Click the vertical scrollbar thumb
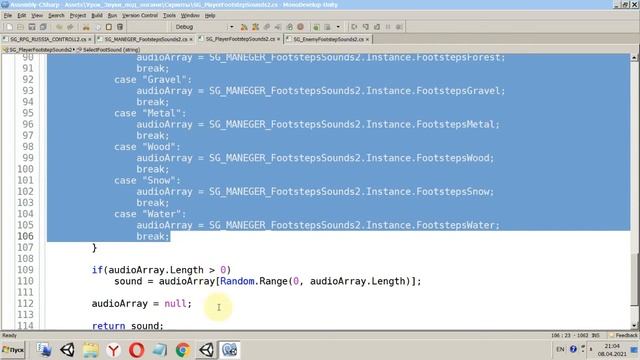The height and width of the screenshot is (360, 640). pyautogui.click(x=634, y=279)
